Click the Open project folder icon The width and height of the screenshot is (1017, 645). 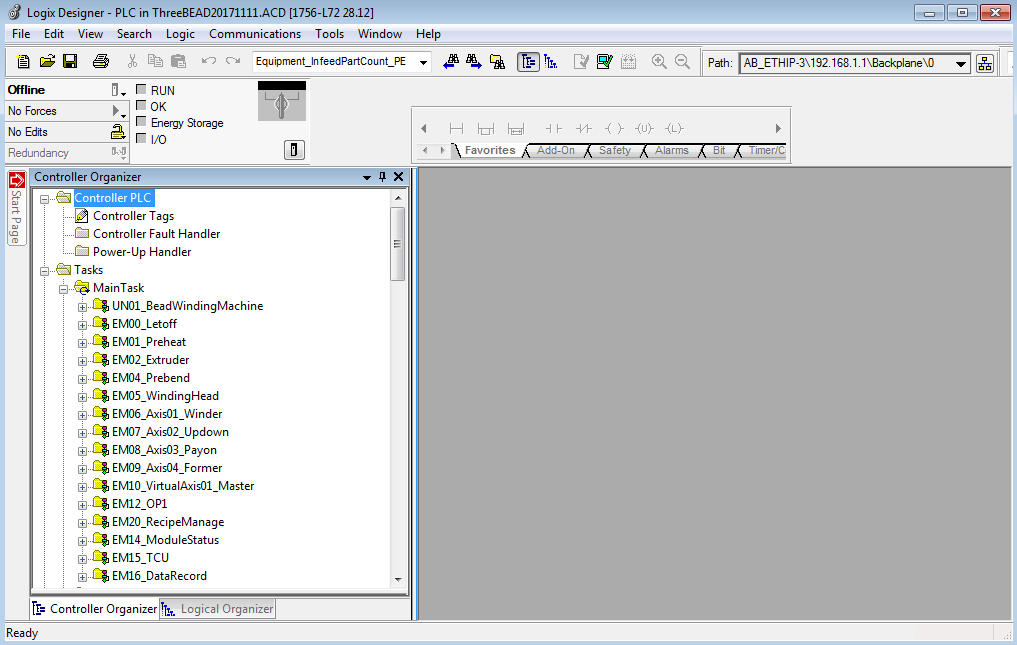46,62
